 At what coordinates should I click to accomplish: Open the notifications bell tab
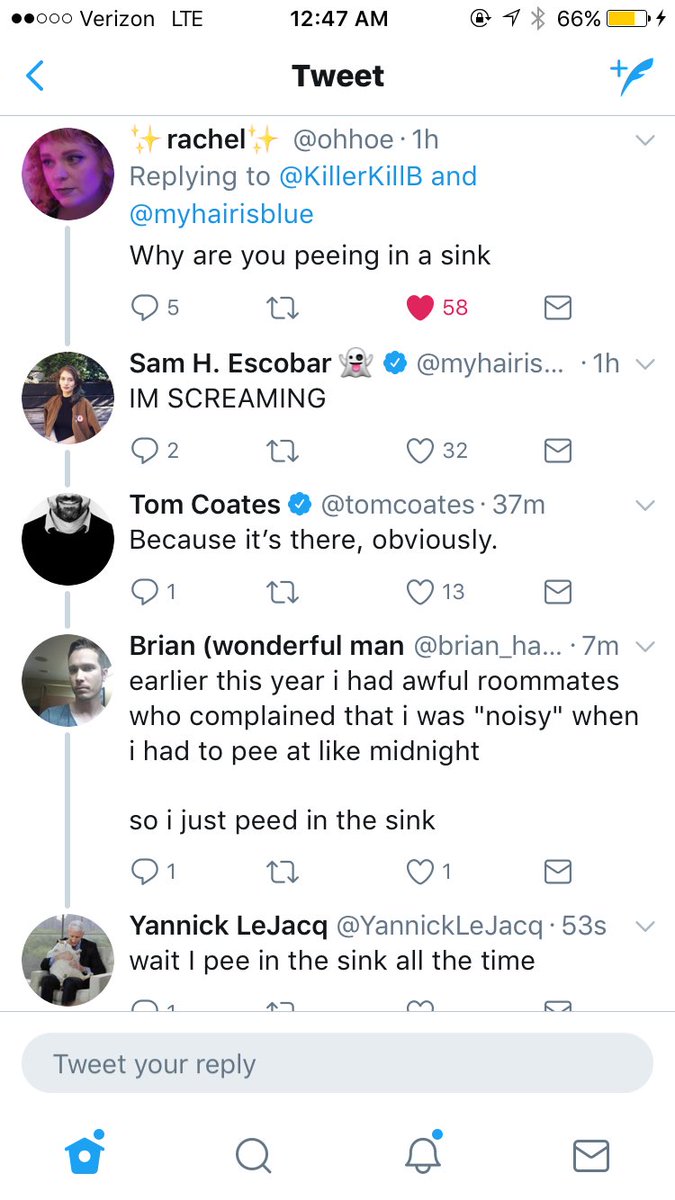(x=423, y=1156)
